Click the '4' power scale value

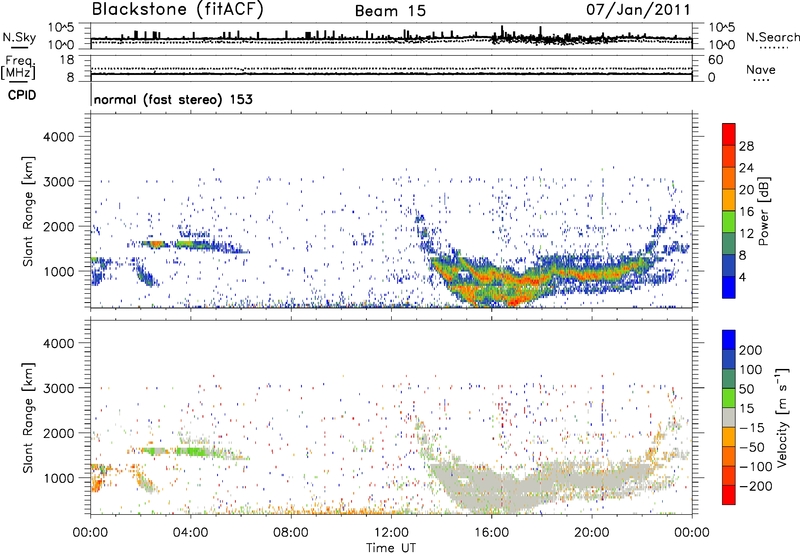[743, 277]
